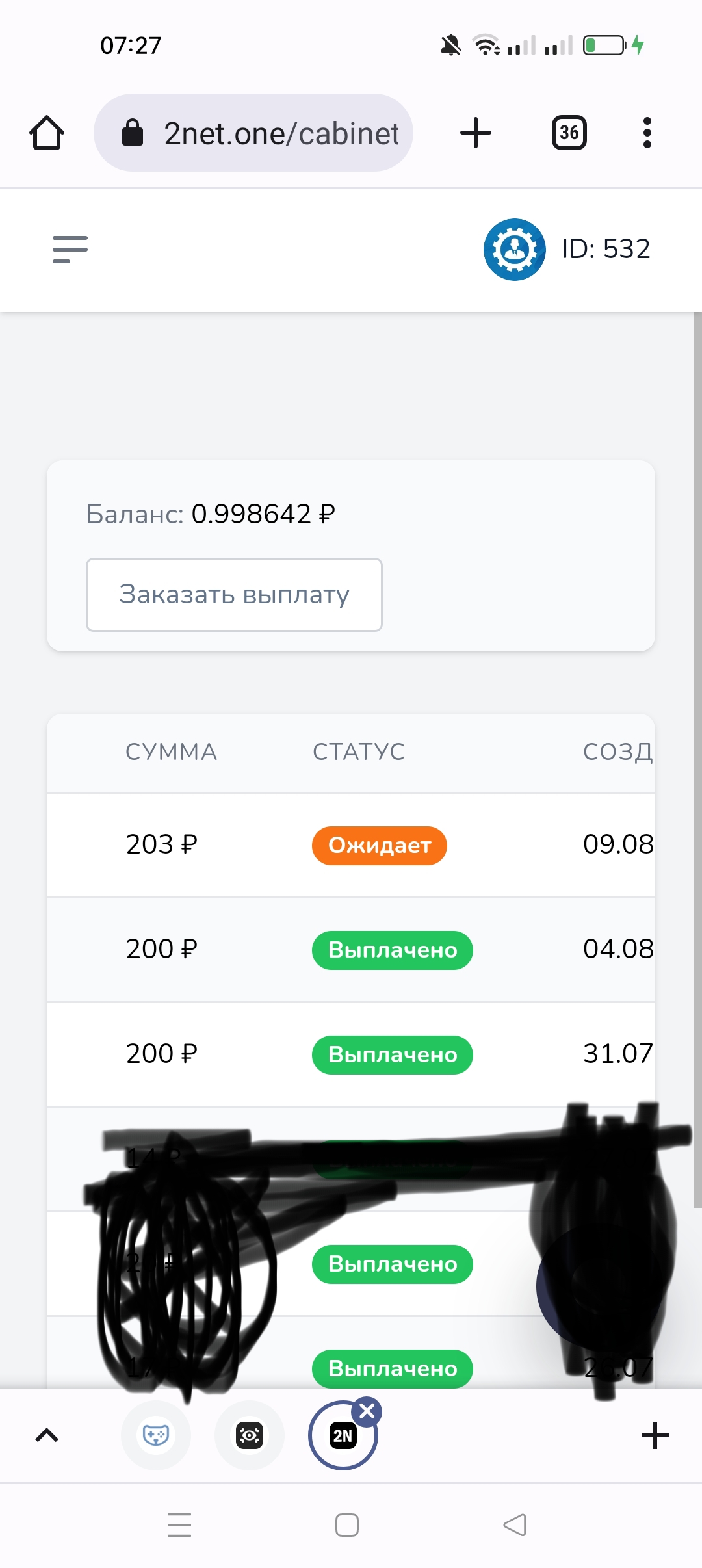Click the СТАТУС column header
The height and width of the screenshot is (1568, 702).
359,752
